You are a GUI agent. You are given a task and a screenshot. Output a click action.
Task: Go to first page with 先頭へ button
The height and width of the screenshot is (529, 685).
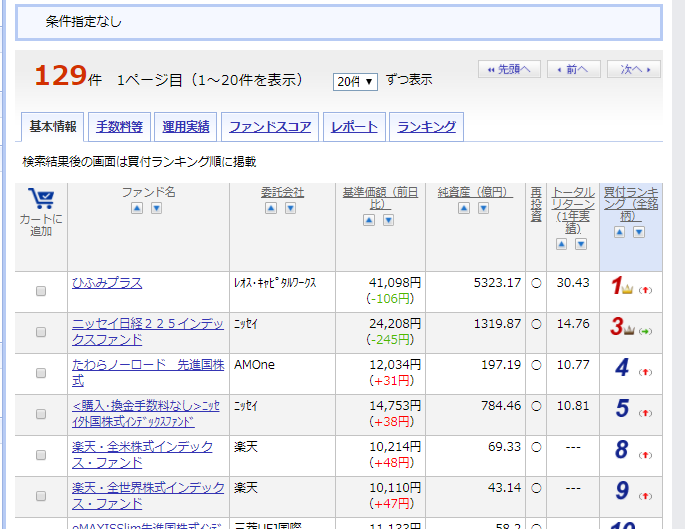509,69
